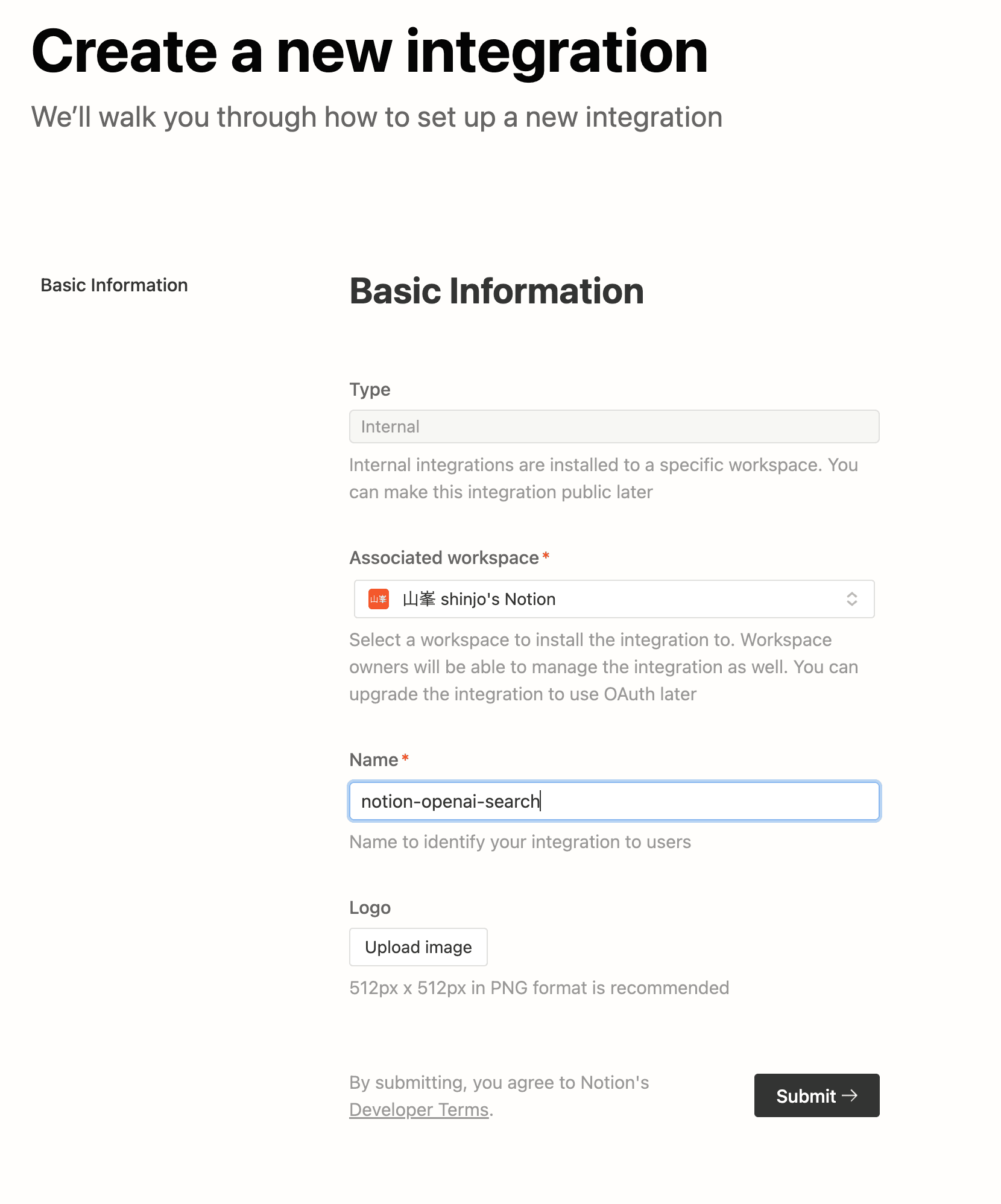Click the up-down chevron in workspace selector
The width and height of the screenshot is (1001, 1204).
(x=852, y=599)
